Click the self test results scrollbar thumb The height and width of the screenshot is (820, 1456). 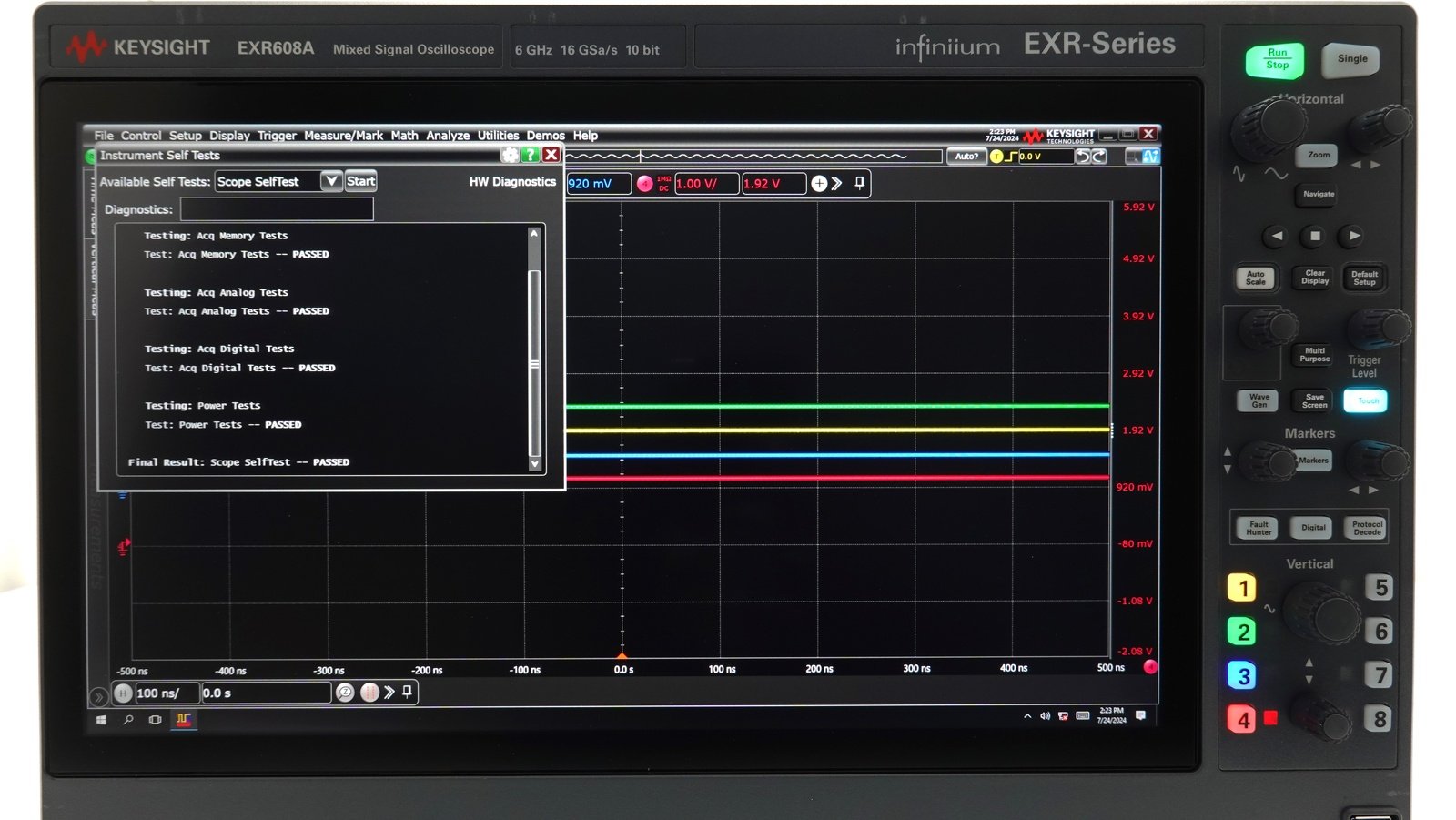(534, 363)
